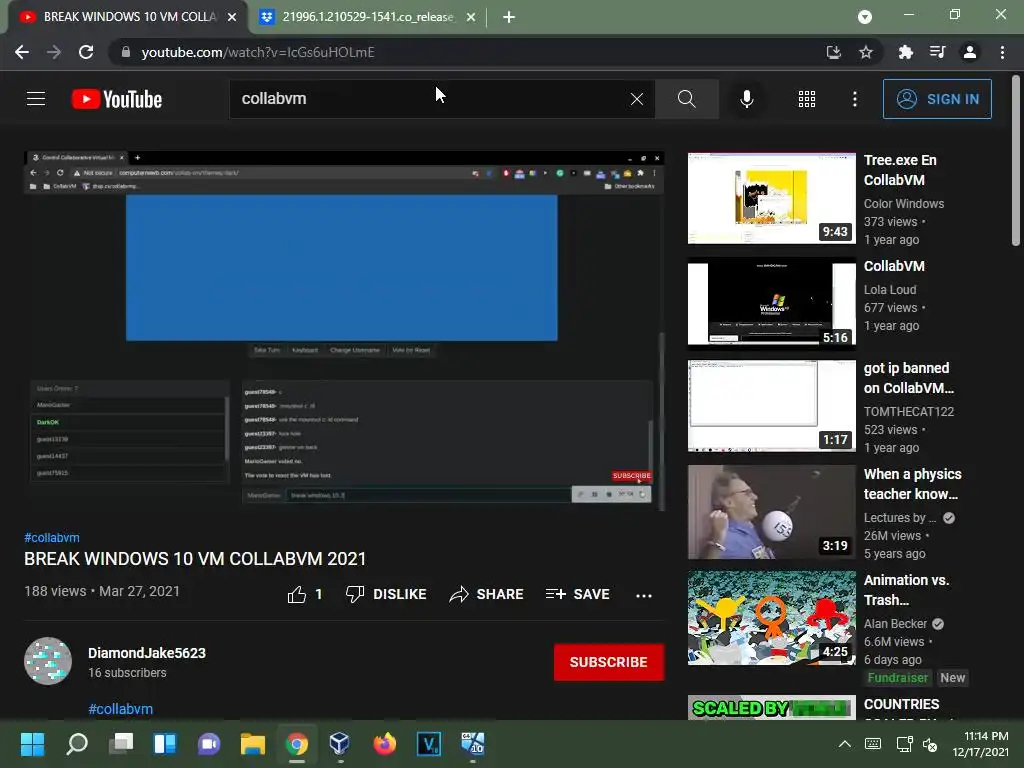Open a new browser tab
The image size is (1024, 768).
pyautogui.click(x=509, y=18)
